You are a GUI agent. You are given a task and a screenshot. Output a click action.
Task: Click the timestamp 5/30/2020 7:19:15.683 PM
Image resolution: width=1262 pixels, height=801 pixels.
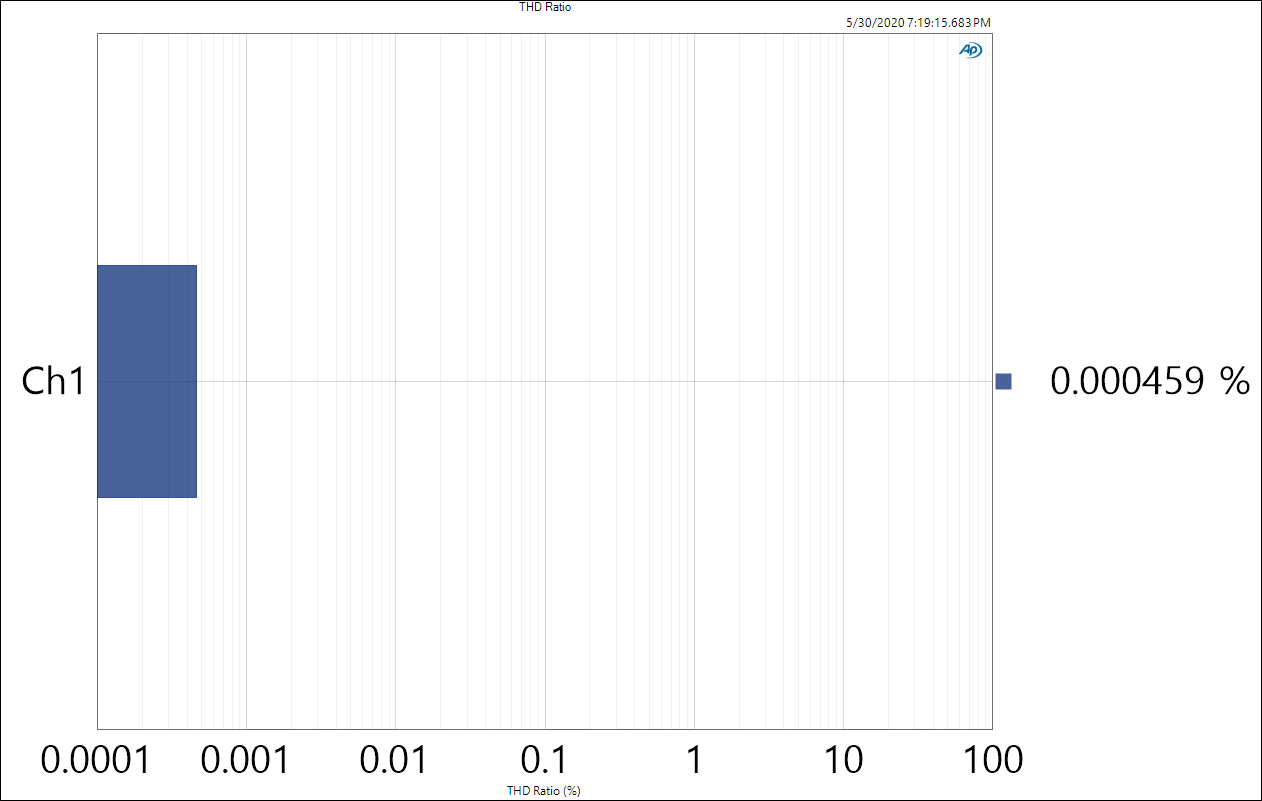[x=918, y=22]
